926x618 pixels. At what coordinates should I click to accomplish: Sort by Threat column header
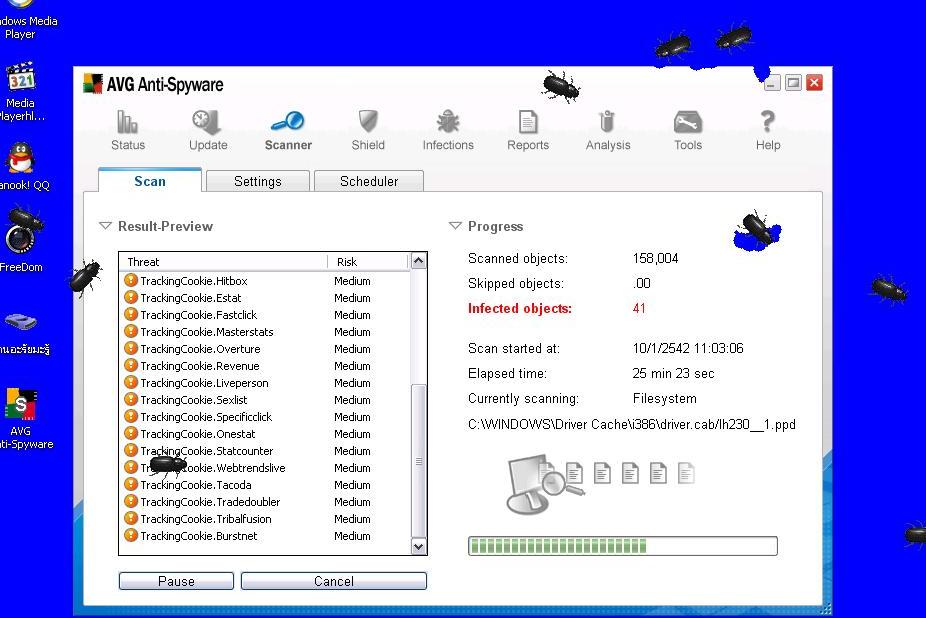(x=224, y=262)
